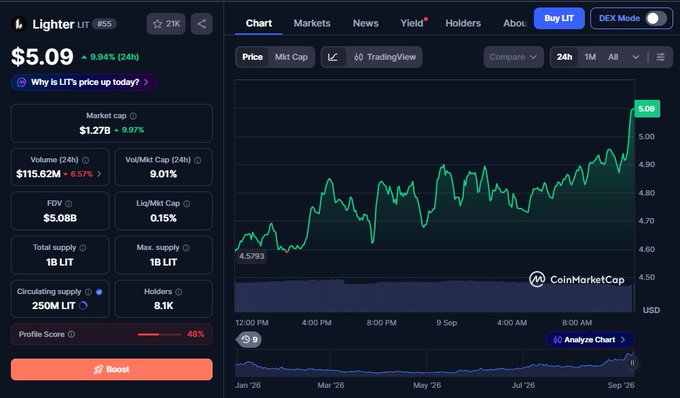
Task: Open the share icon button
Action: pyautogui.click(x=202, y=24)
